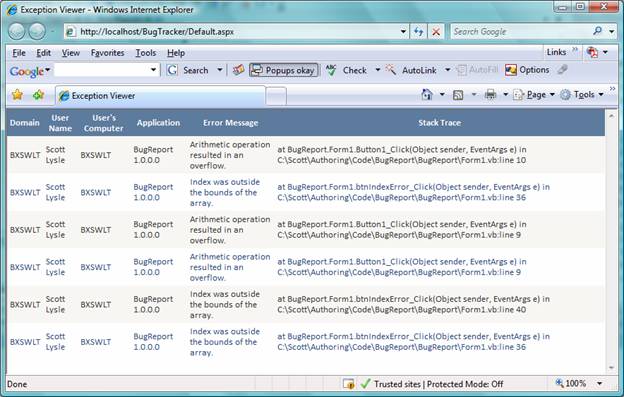Screen dimensions: 624x397
Task: Click the bookmark icon beside the Search button dropdown
Action: click(238, 70)
